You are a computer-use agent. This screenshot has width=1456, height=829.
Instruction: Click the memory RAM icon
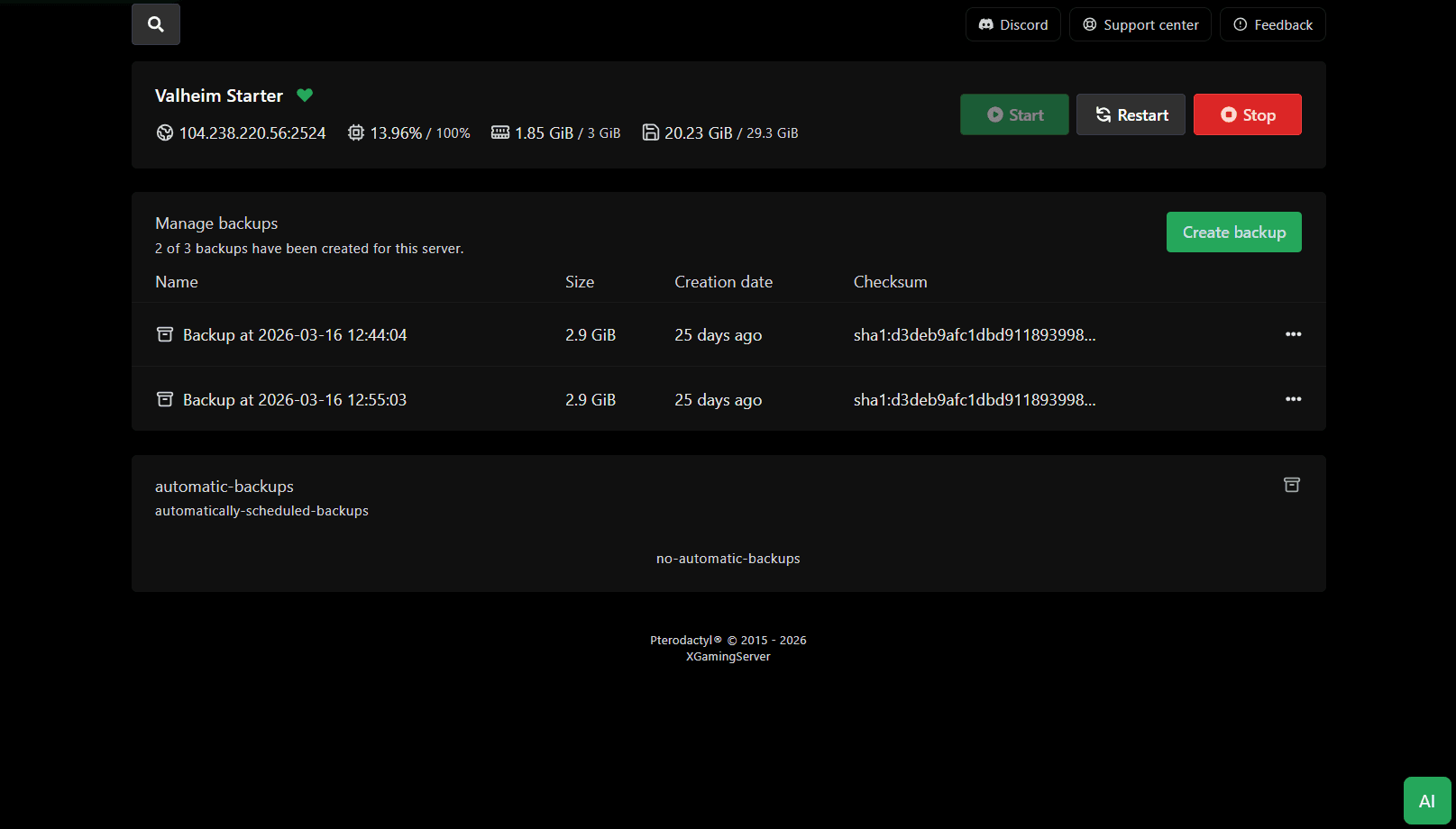pyautogui.click(x=500, y=132)
